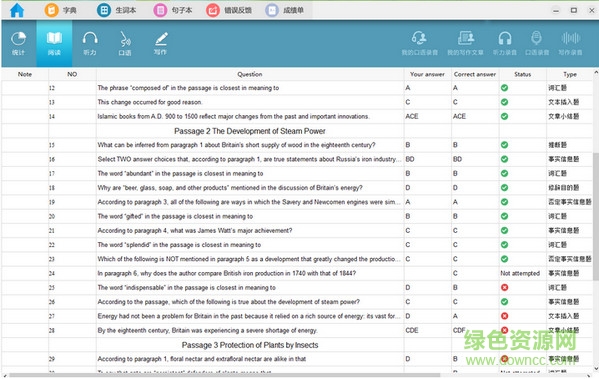This screenshot has height=379, width=599.
Task: Select the 'composed of' question row 12
Action: [297, 88]
